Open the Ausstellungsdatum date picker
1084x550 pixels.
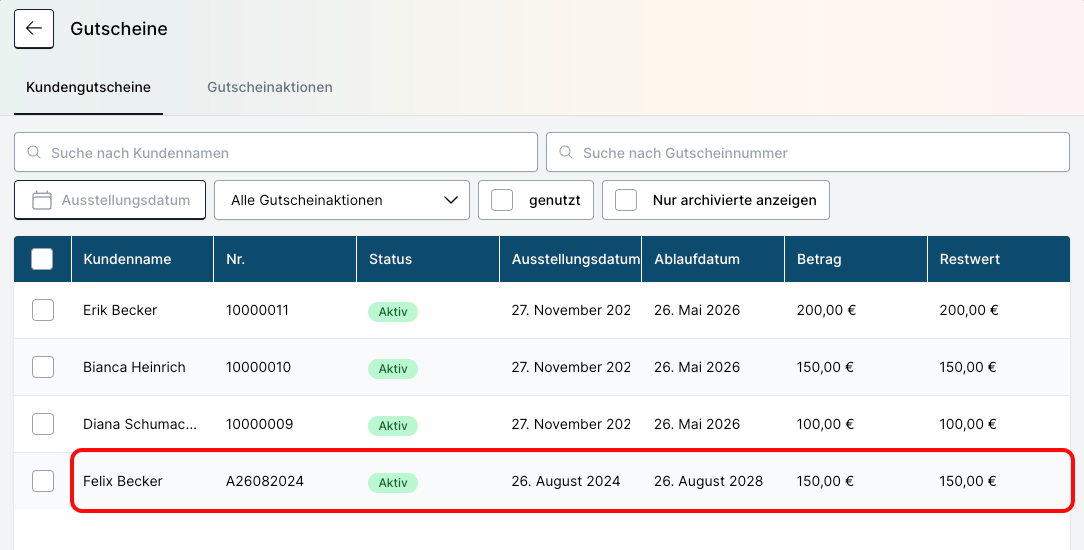click(x=125, y=200)
